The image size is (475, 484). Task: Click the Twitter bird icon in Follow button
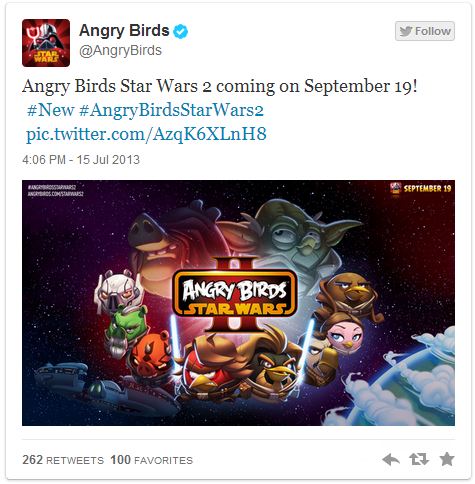tap(406, 31)
